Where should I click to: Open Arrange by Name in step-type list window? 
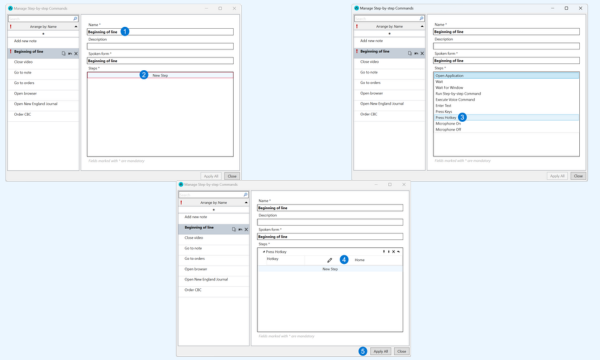(x=390, y=26)
